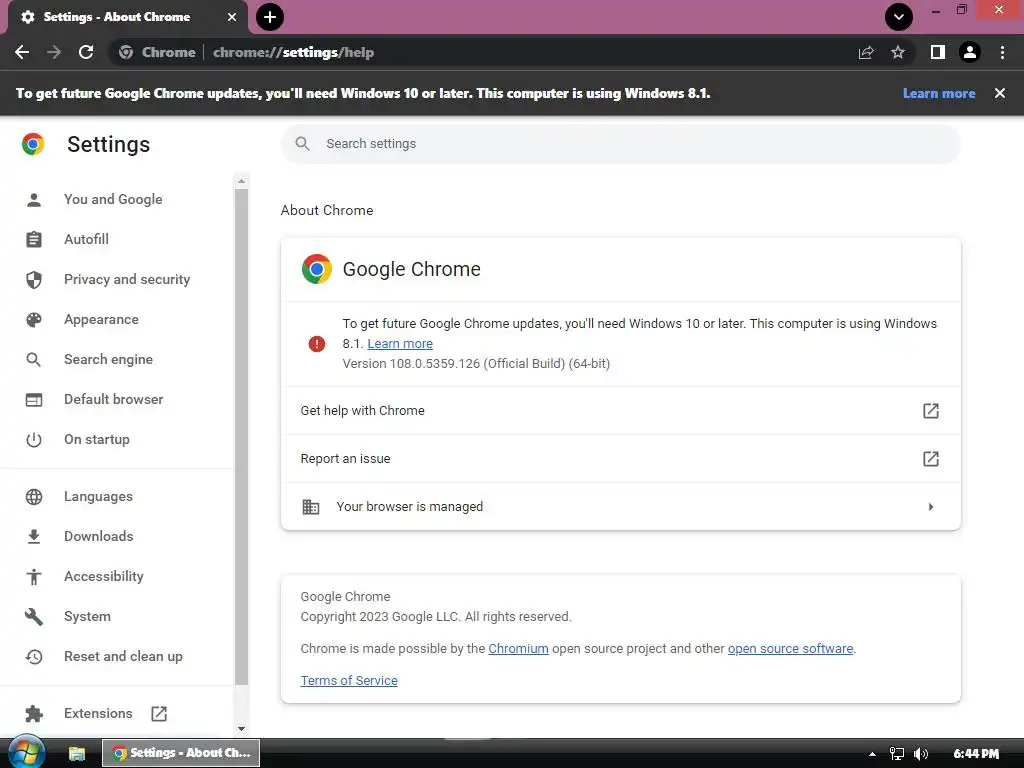Open the profile avatar menu
Screen dimensions: 1024x768
[970, 52]
